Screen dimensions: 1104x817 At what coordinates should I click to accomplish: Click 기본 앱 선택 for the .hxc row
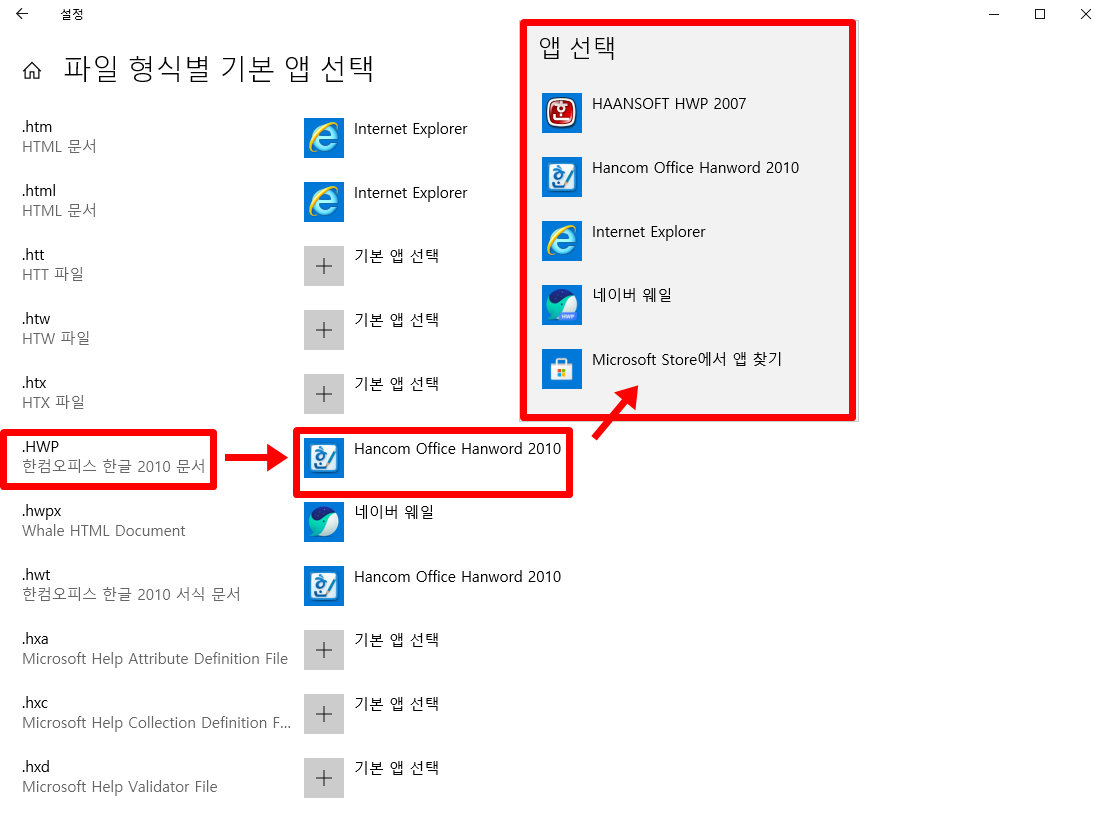pos(396,704)
